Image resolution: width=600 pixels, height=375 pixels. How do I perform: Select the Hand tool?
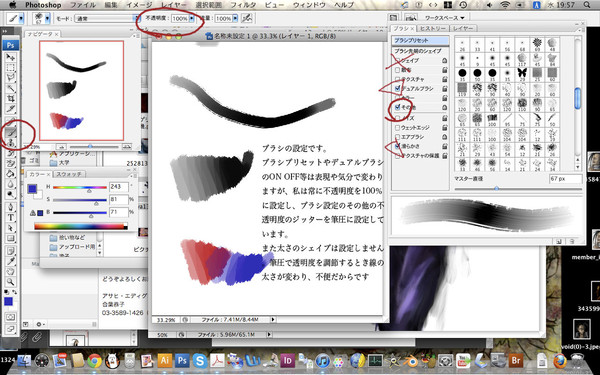[11, 272]
